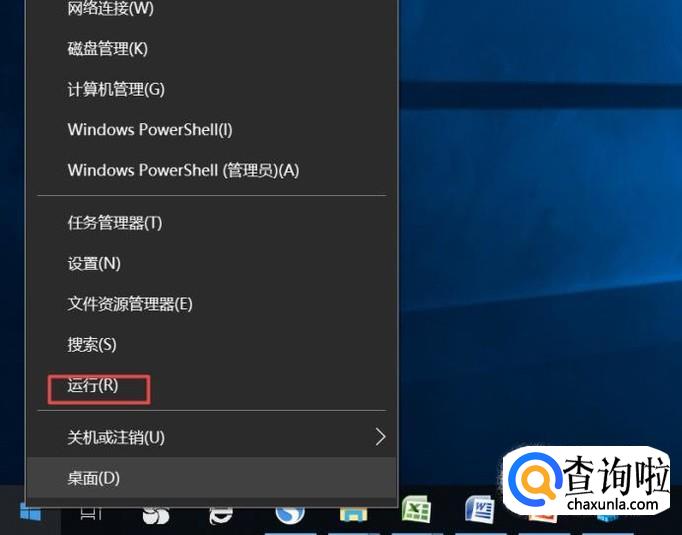The width and height of the screenshot is (682, 535).
Task: Launch the 'e' browser icon on taskbar
Action: tap(221, 514)
